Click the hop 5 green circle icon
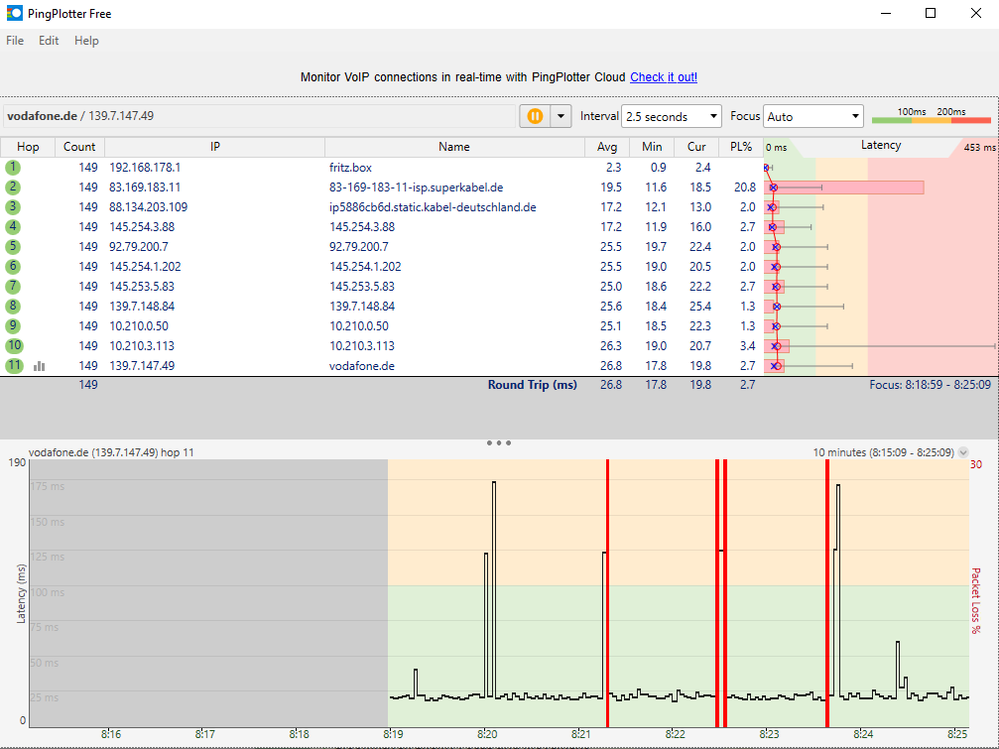Screen dimensions: 999x749 (x=13, y=247)
